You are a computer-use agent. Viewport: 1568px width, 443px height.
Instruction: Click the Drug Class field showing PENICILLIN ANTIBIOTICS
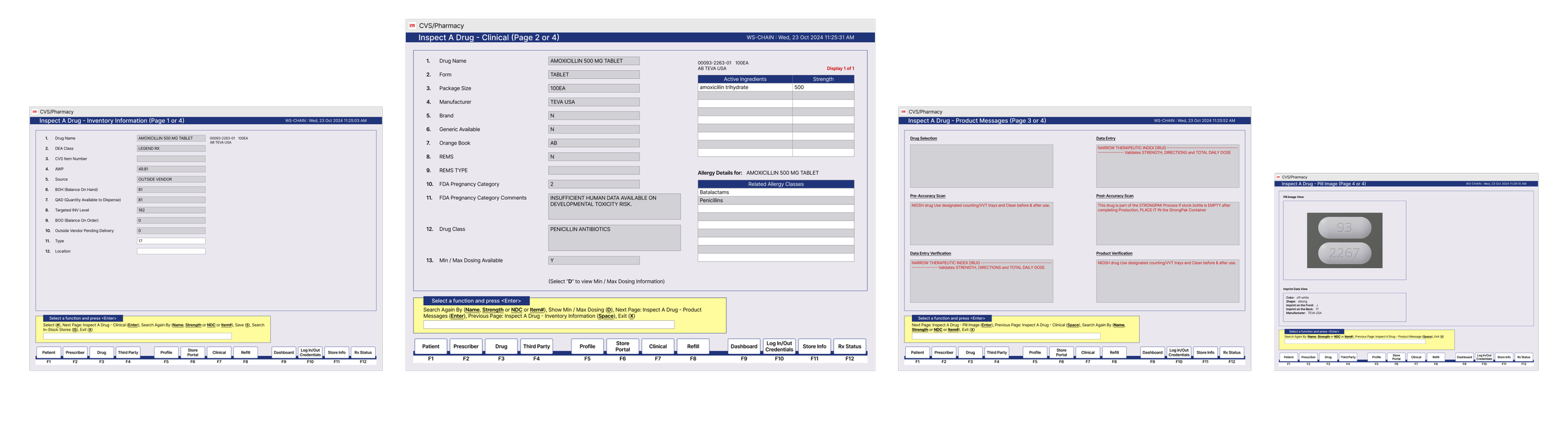point(614,237)
